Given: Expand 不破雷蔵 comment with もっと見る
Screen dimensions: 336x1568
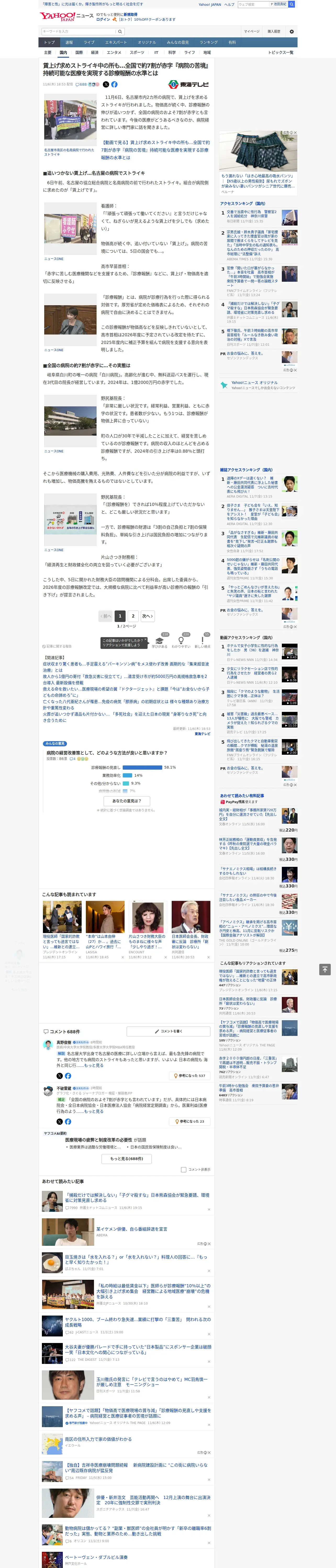Looking at the screenshot, I should click(x=94, y=1111).
